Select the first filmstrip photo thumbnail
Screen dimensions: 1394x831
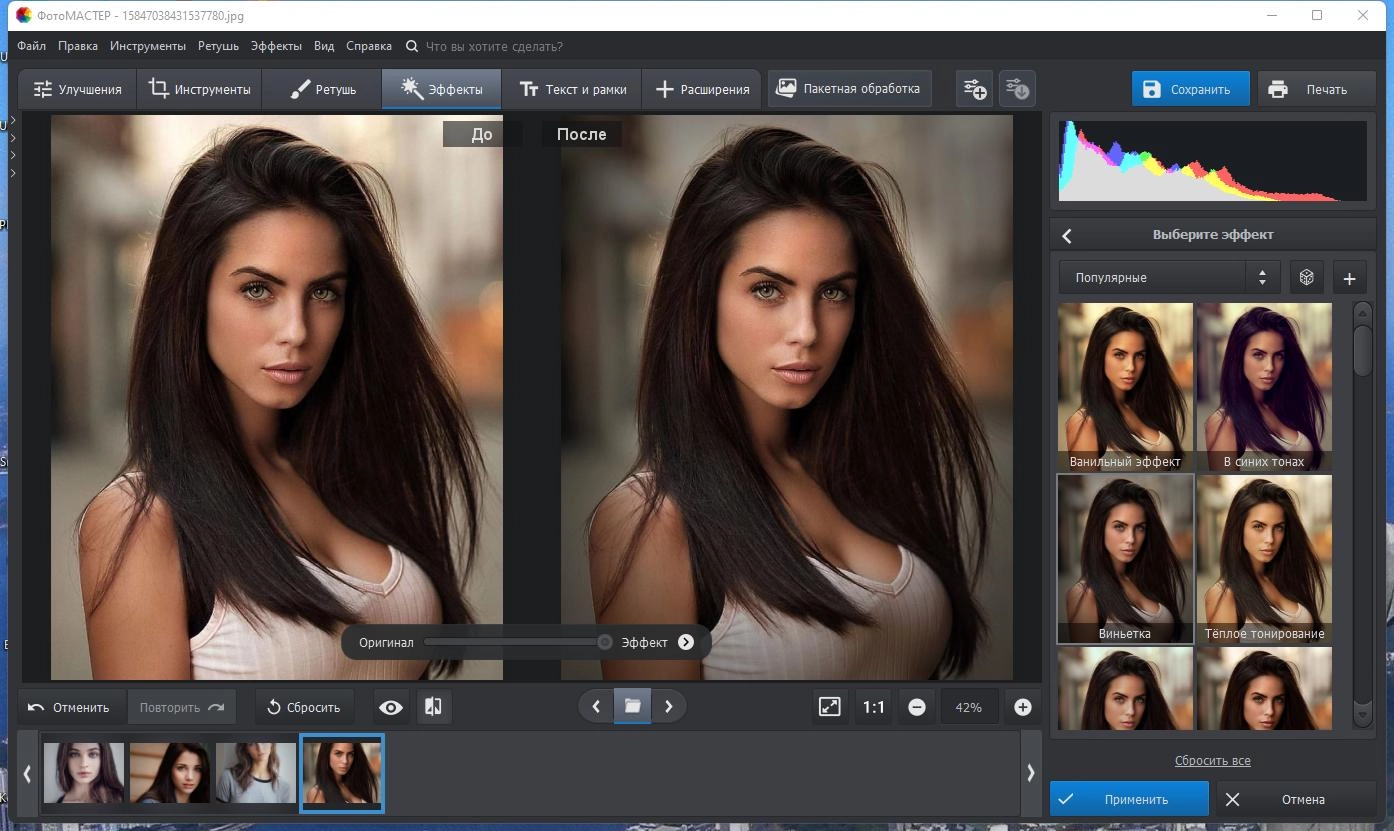click(84, 773)
